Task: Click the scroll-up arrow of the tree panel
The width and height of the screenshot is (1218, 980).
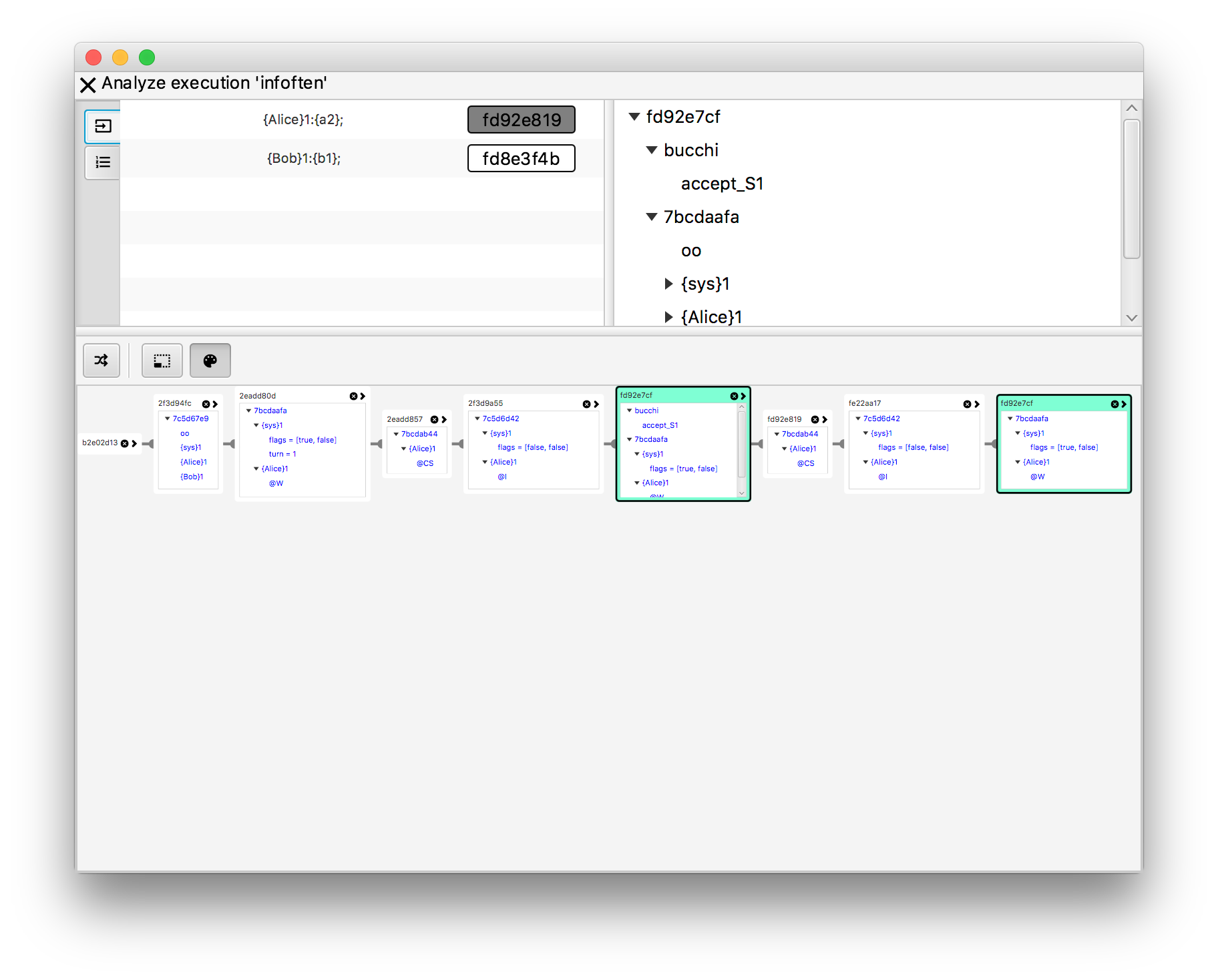Action: pyautogui.click(x=1131, y=108)
